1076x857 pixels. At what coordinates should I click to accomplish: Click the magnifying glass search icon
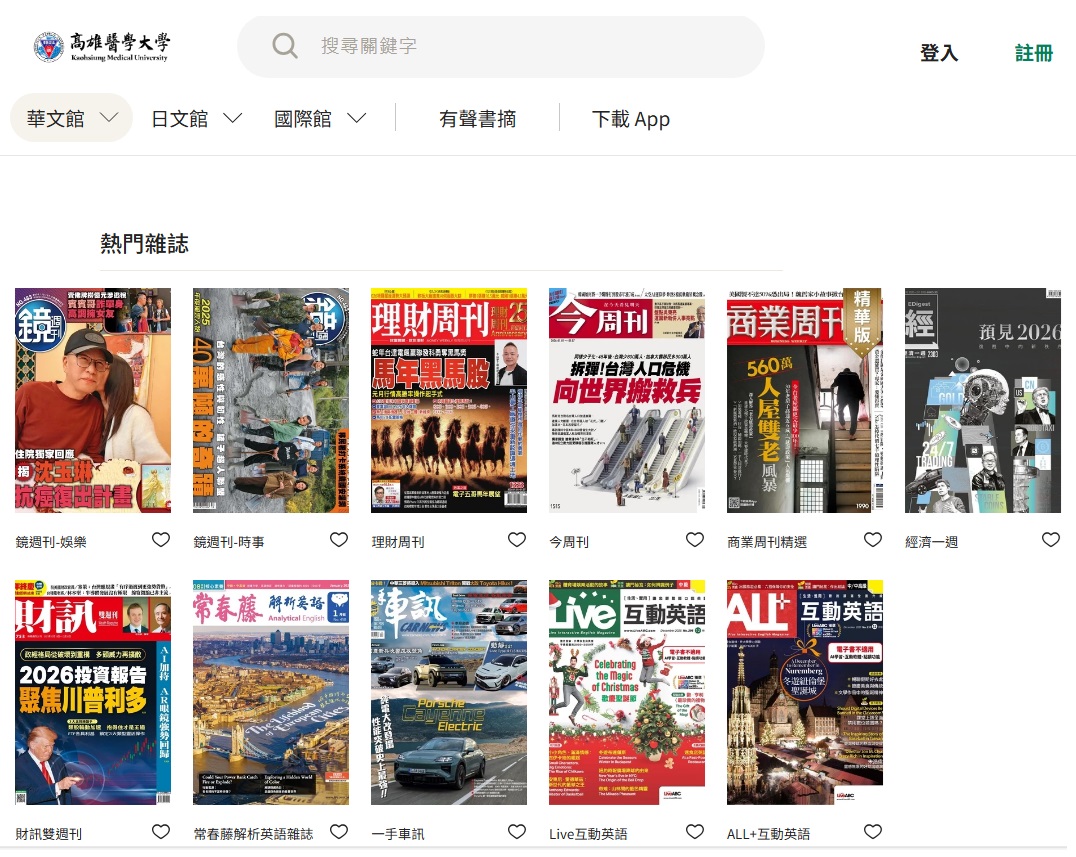tap(285, 46)
